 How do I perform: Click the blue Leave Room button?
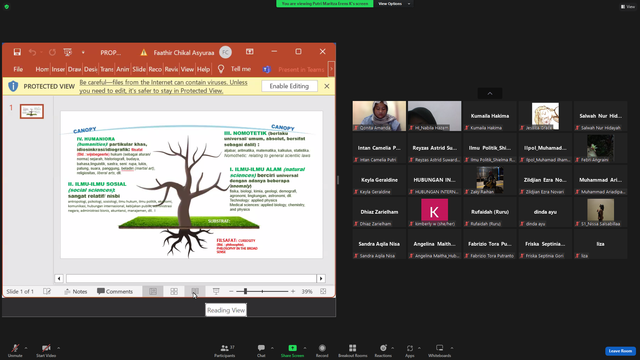(x=620, y=351)
